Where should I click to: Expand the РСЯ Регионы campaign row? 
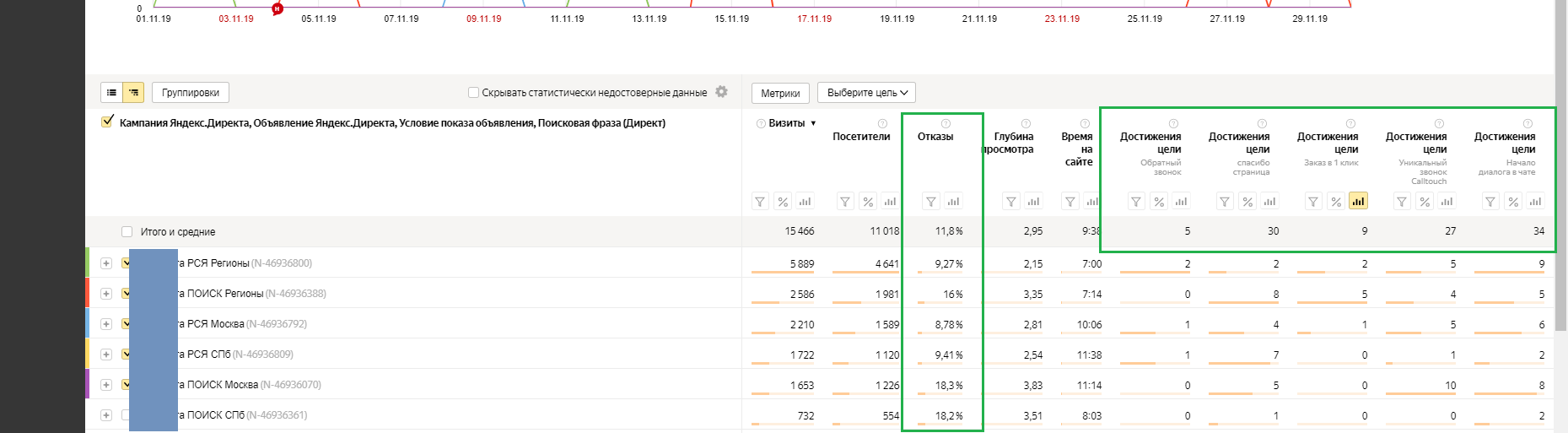[x=106, y=263]
